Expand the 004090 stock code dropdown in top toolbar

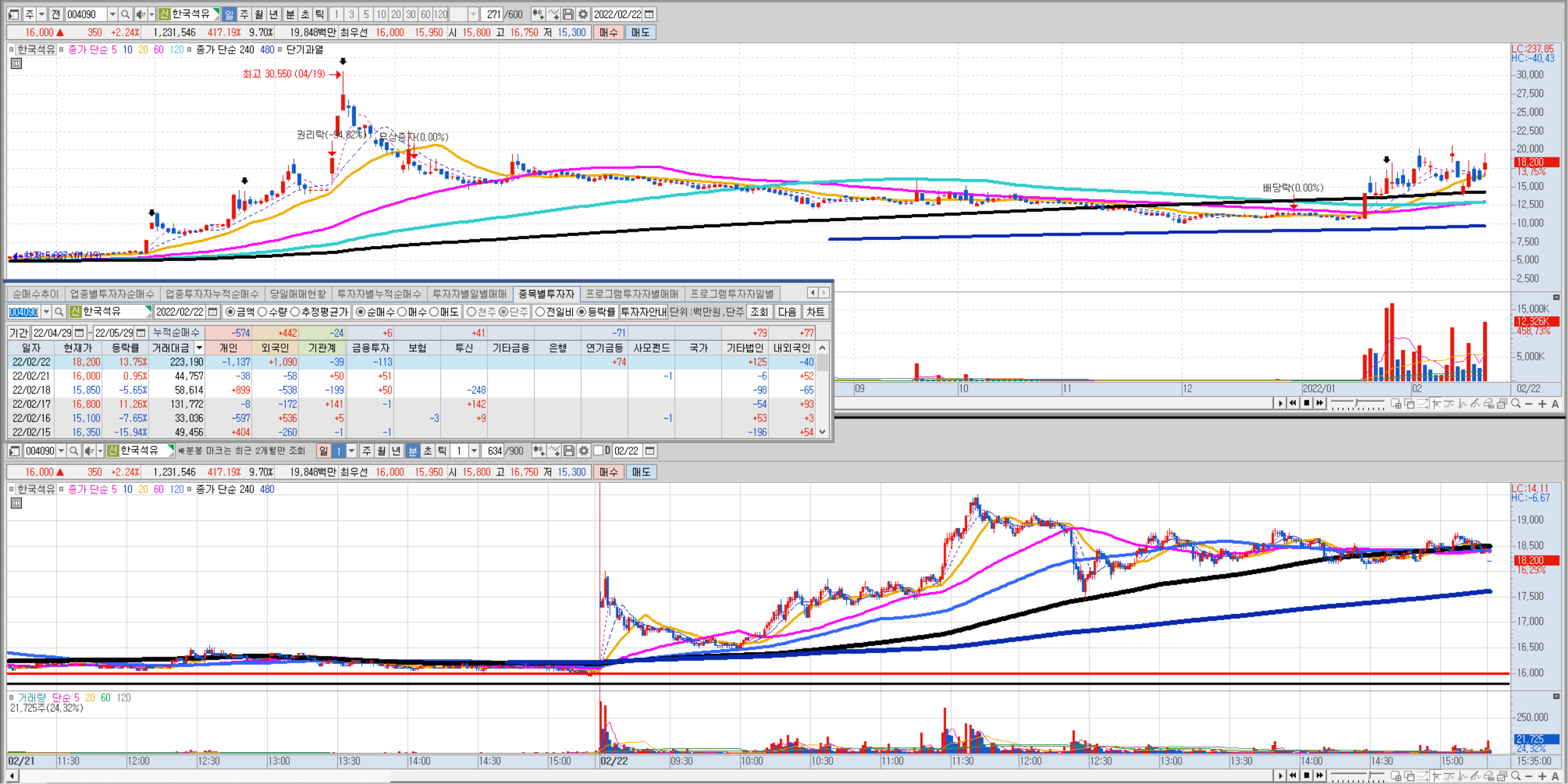112,14
